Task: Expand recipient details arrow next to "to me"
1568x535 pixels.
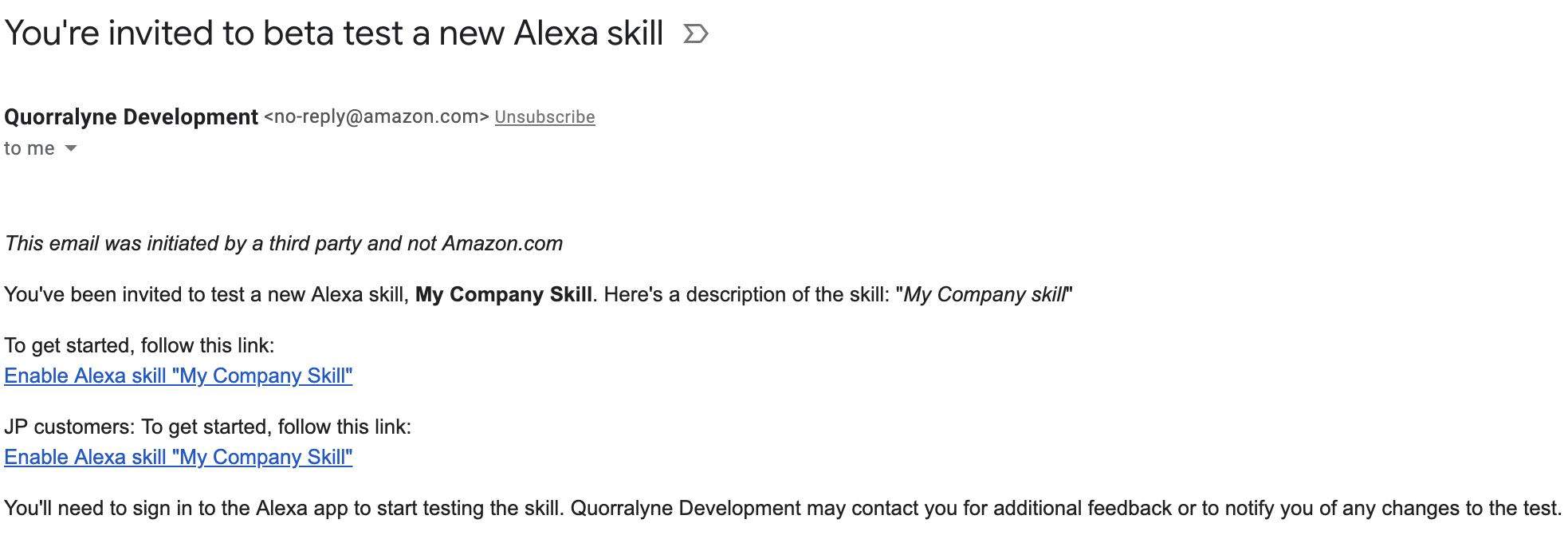Action: [x=71, y=148]
